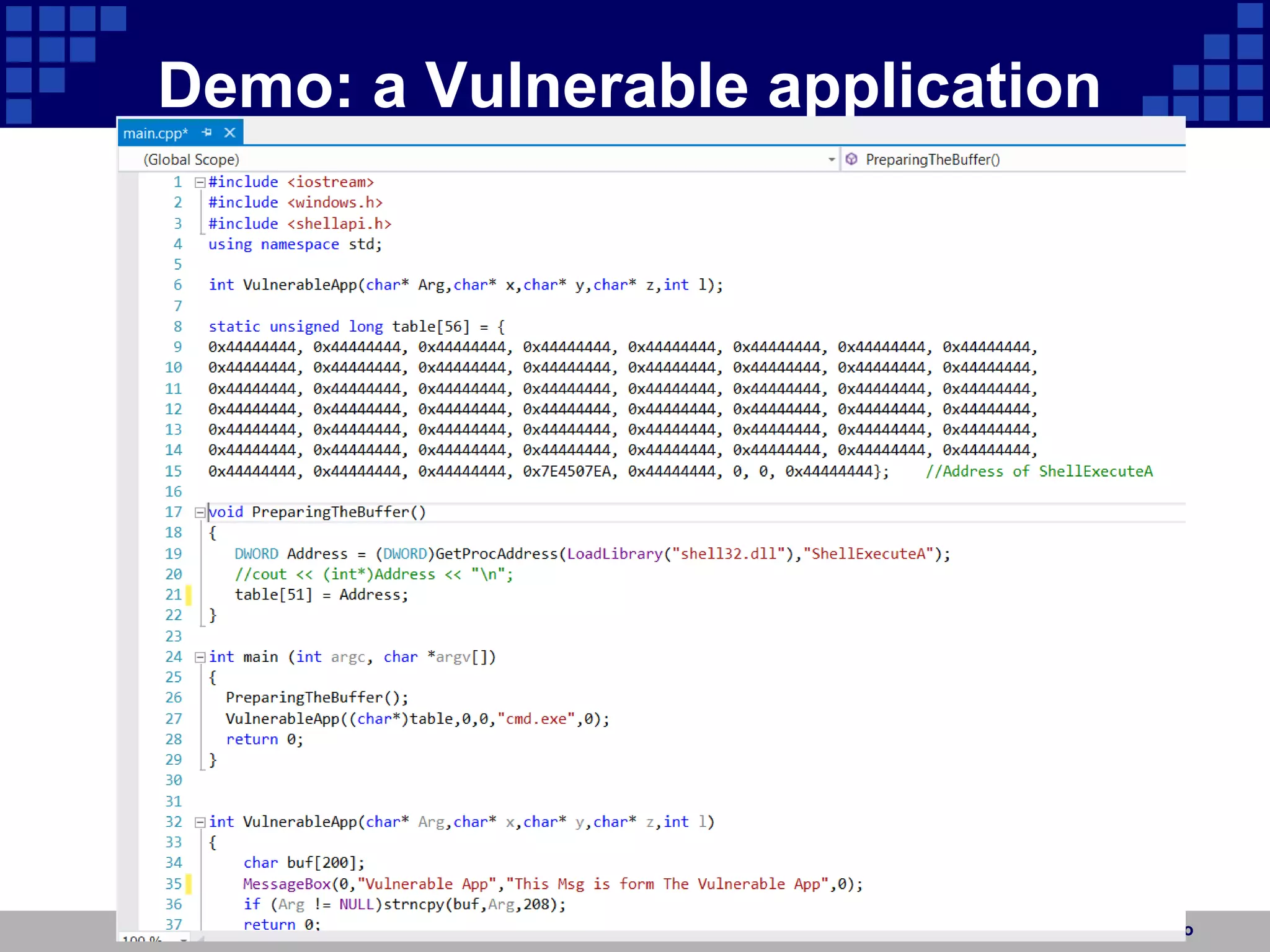Click the #include <windows.h> line
Screen dimensions: 1270x952
click(295, 203)
